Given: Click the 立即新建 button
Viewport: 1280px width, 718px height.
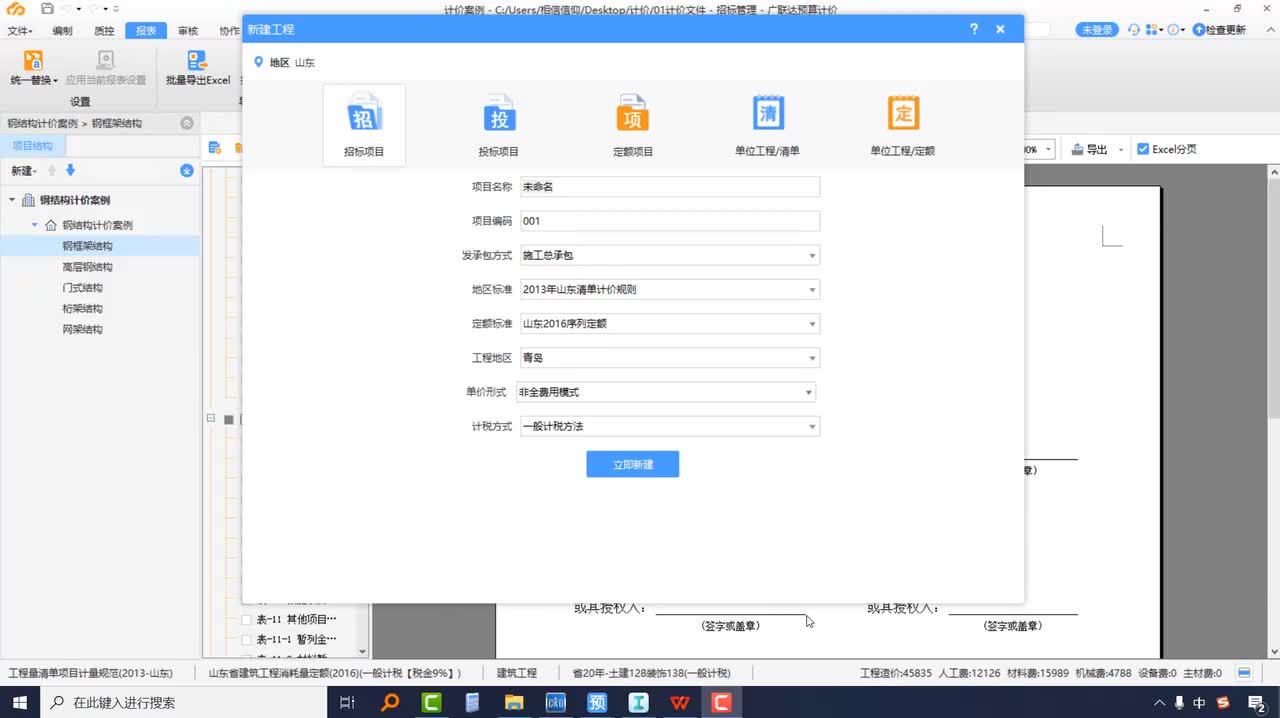Looking at the screenshot, I should (633, 464).
